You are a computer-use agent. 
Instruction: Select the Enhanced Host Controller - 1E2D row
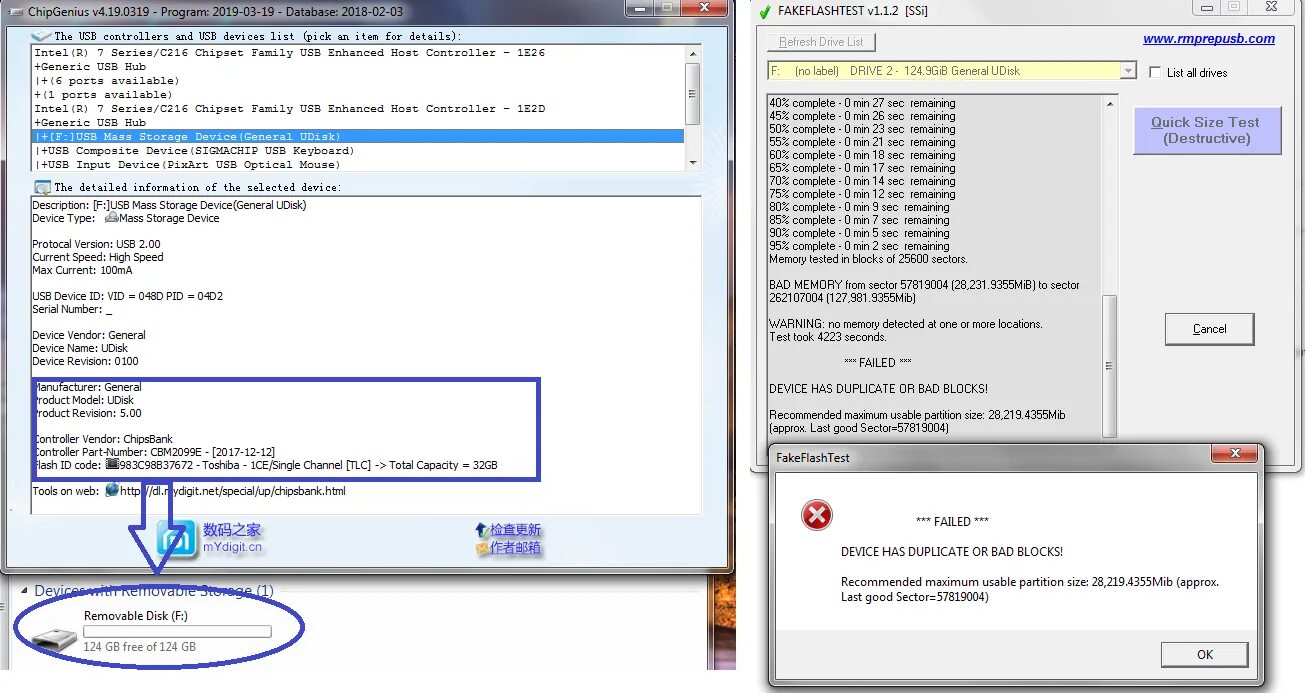point(359,108)
